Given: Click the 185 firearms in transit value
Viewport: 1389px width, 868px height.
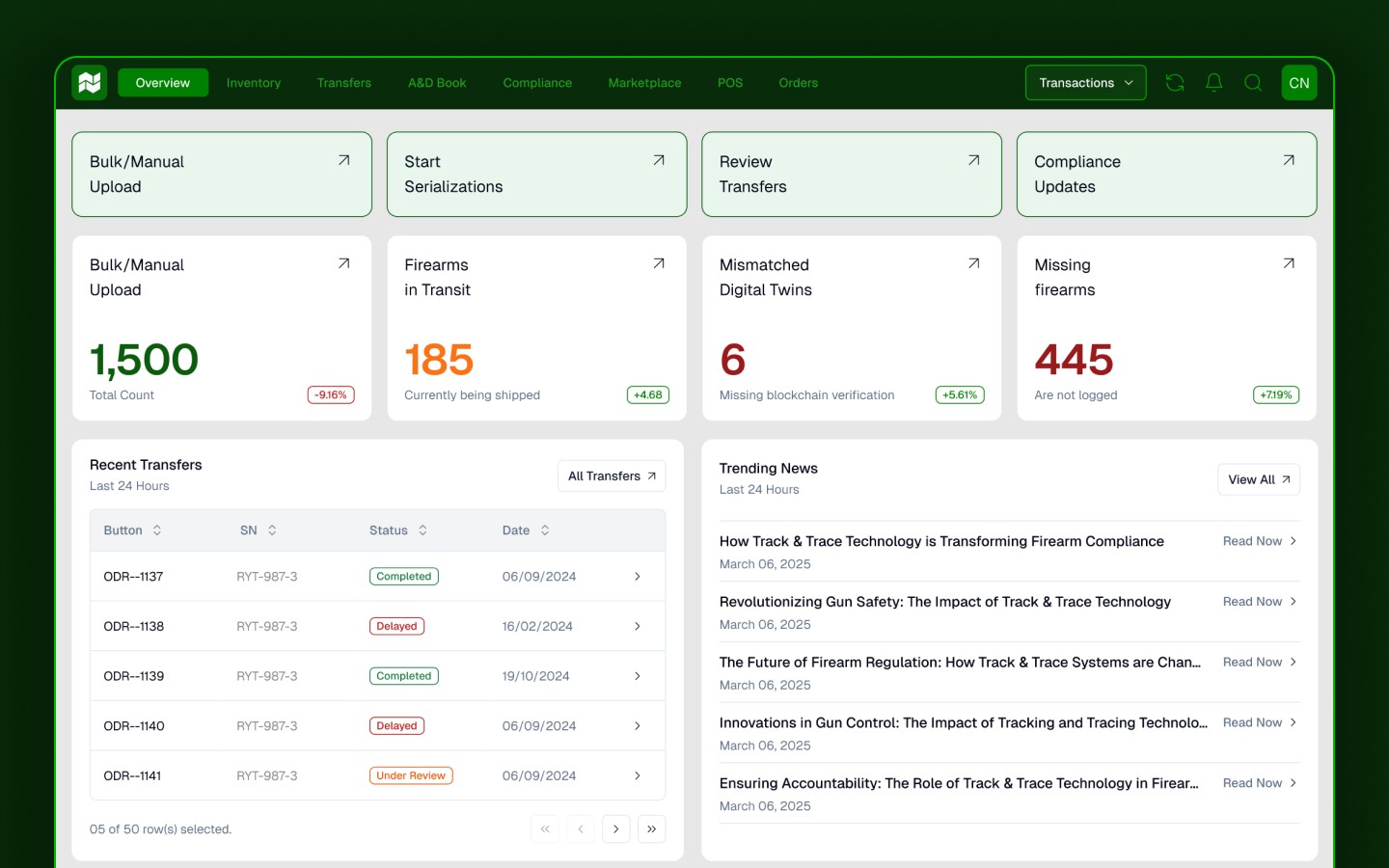Looking at the screenshot, I should click(439, 360).
